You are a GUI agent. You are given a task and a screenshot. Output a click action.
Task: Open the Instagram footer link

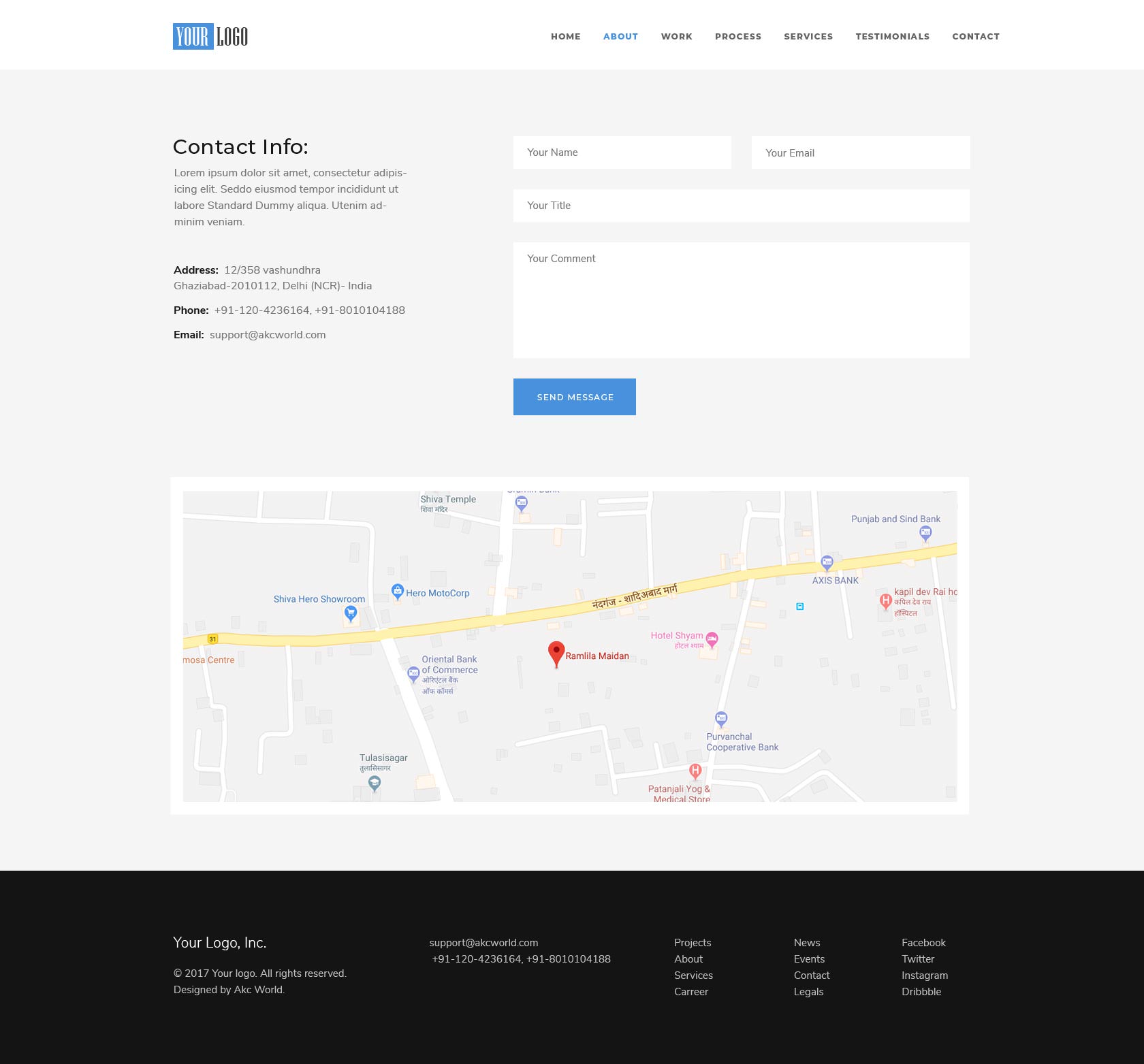[x=925, y=976]
